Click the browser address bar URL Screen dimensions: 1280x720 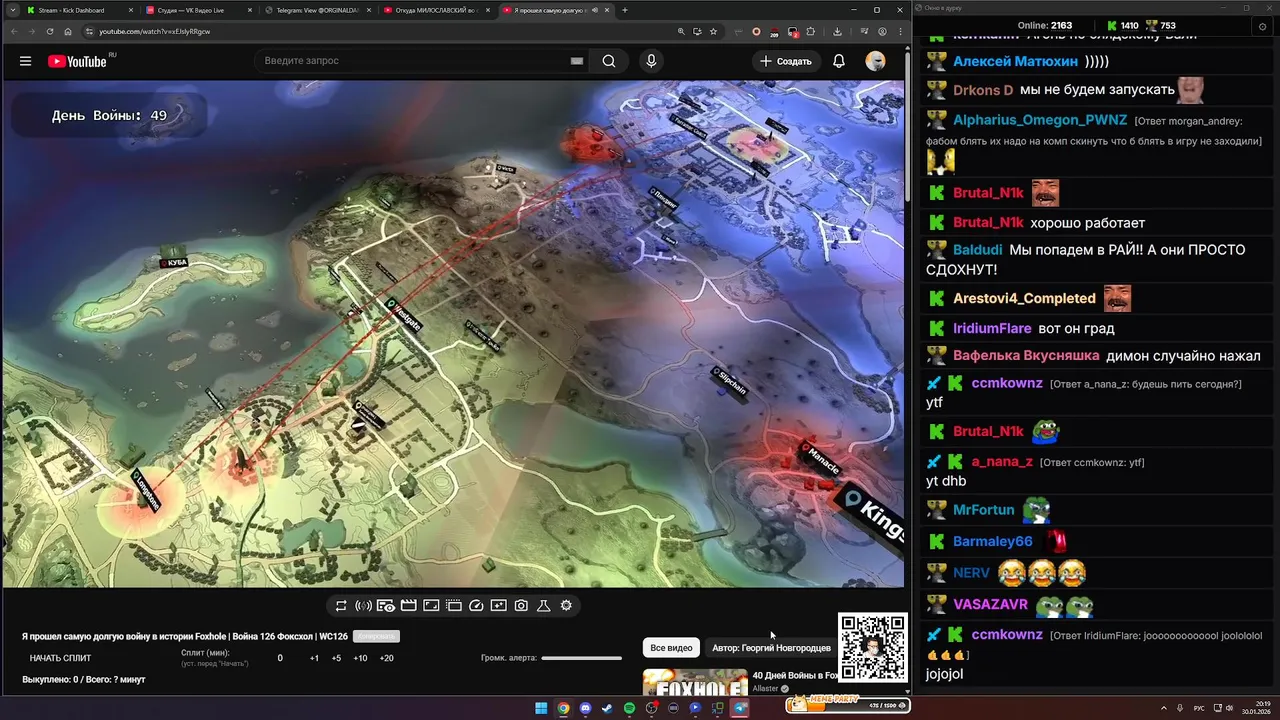click(x=155, y=31)
